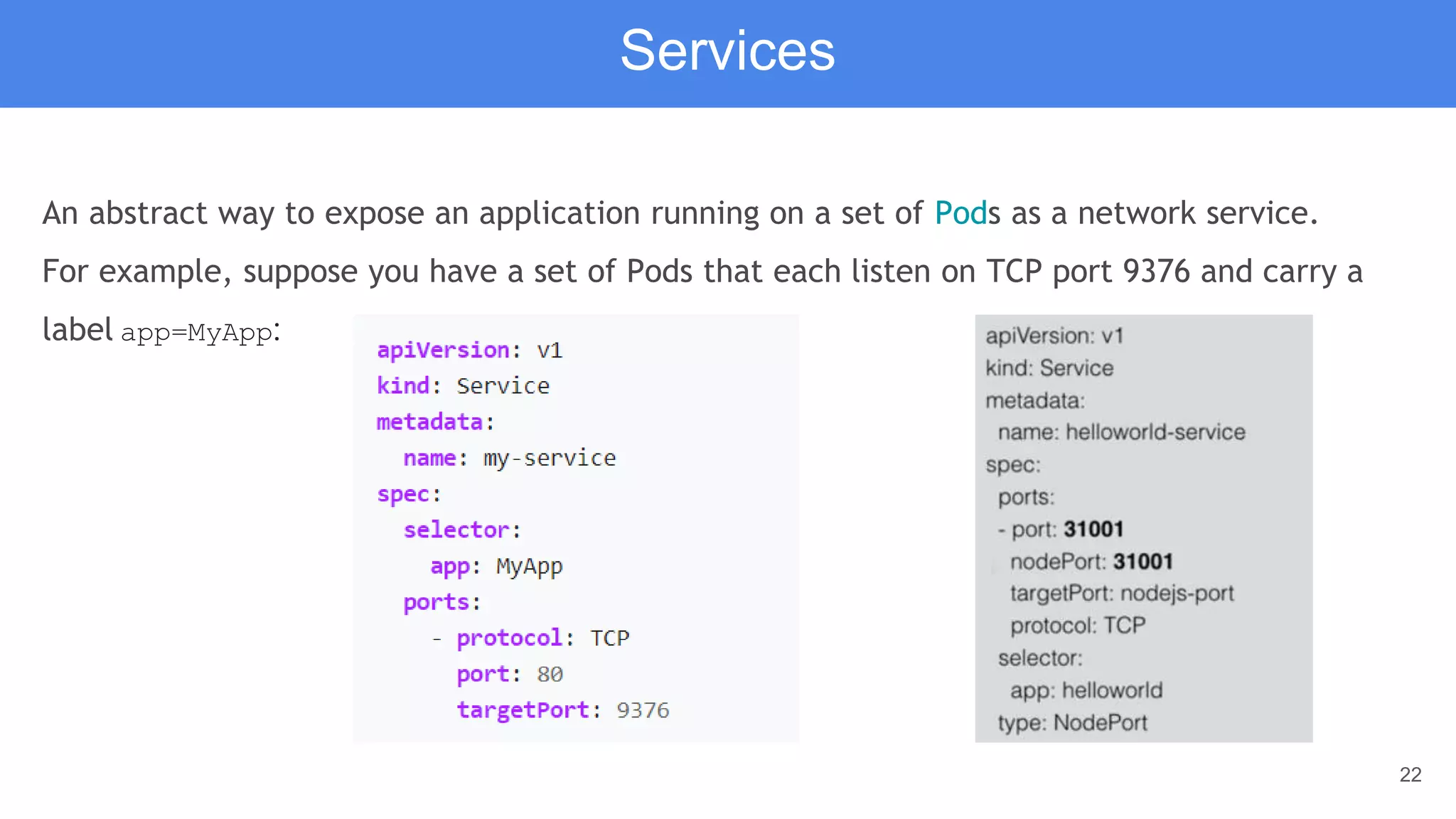This screenshot has height=819, width=1456.
Task: Click 'app: helloworld' line in grey box
Action: click(x=1086, y=691)
